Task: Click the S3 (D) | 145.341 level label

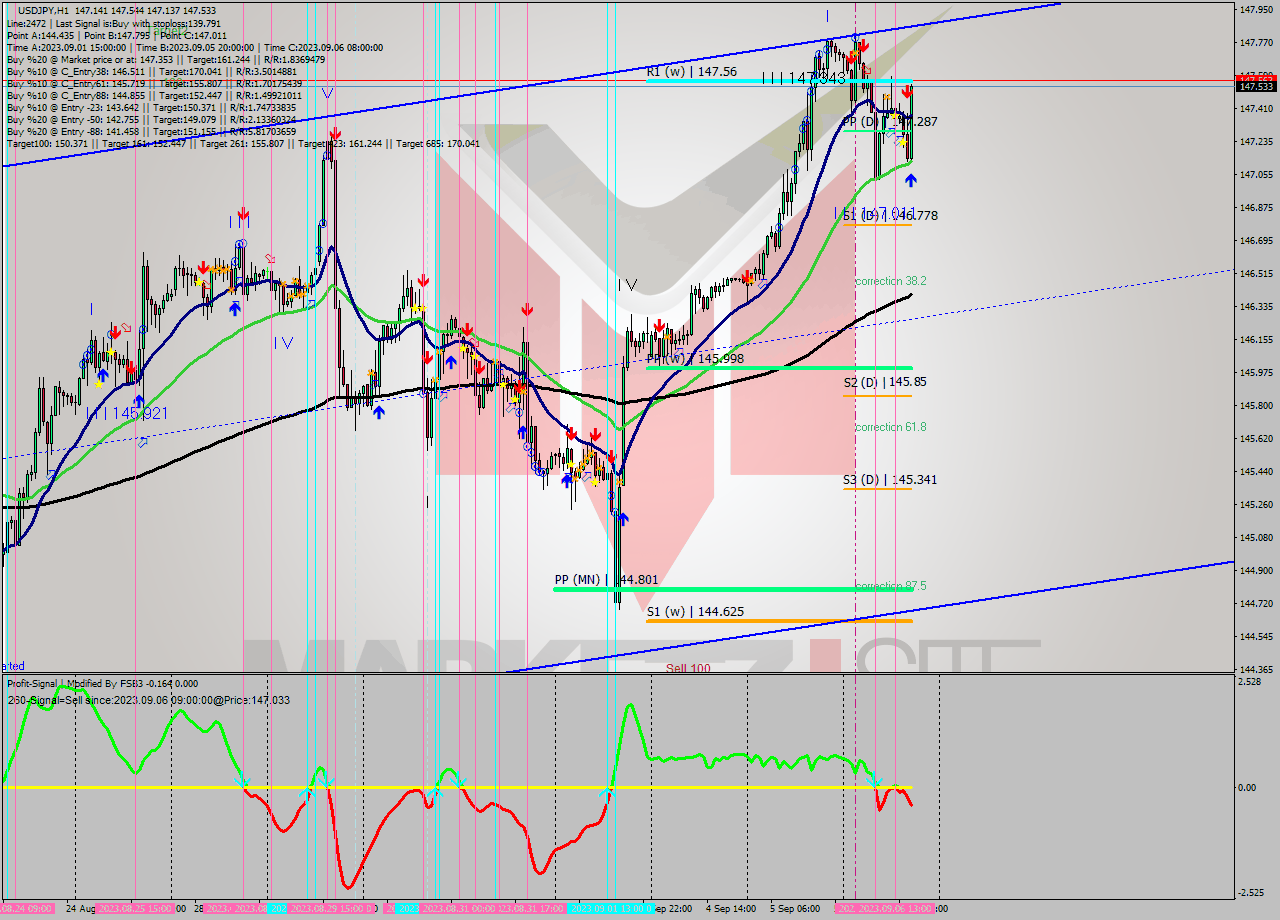Action: tap(890, 480)
